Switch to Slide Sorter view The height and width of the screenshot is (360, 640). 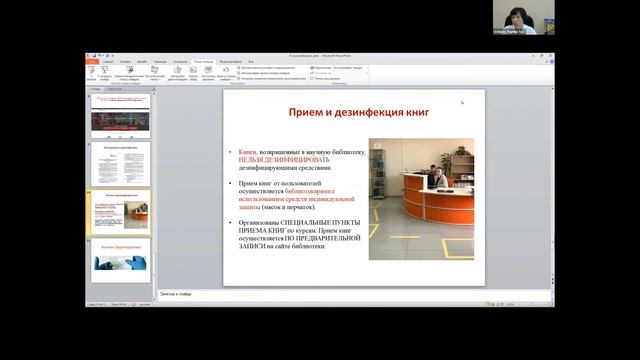(493, 304)
